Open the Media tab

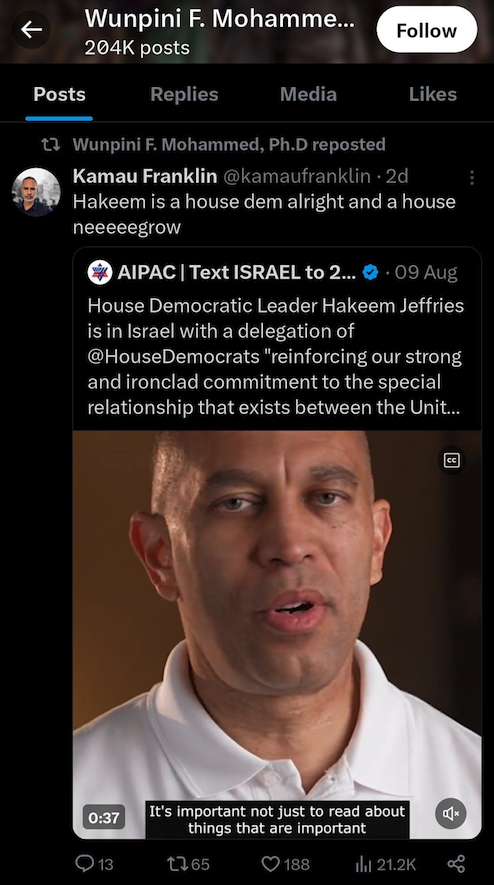pyautogui.click(x=308, y=94)
